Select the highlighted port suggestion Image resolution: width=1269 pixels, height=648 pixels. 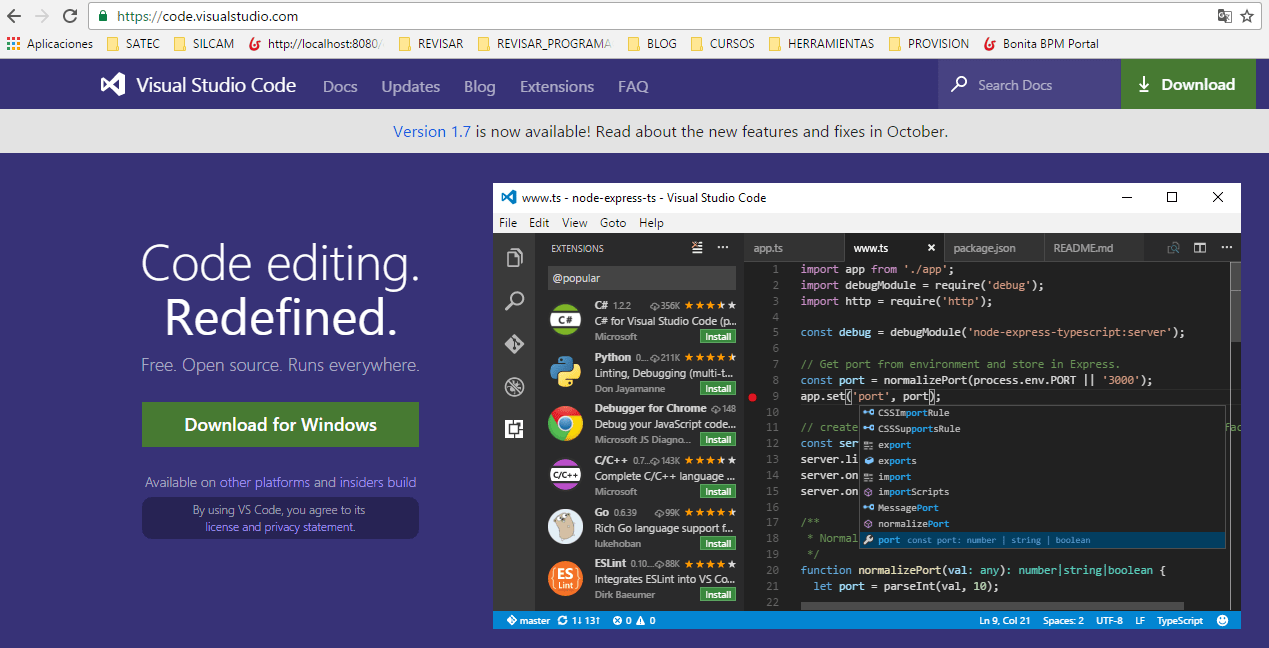click(1043, 540)
